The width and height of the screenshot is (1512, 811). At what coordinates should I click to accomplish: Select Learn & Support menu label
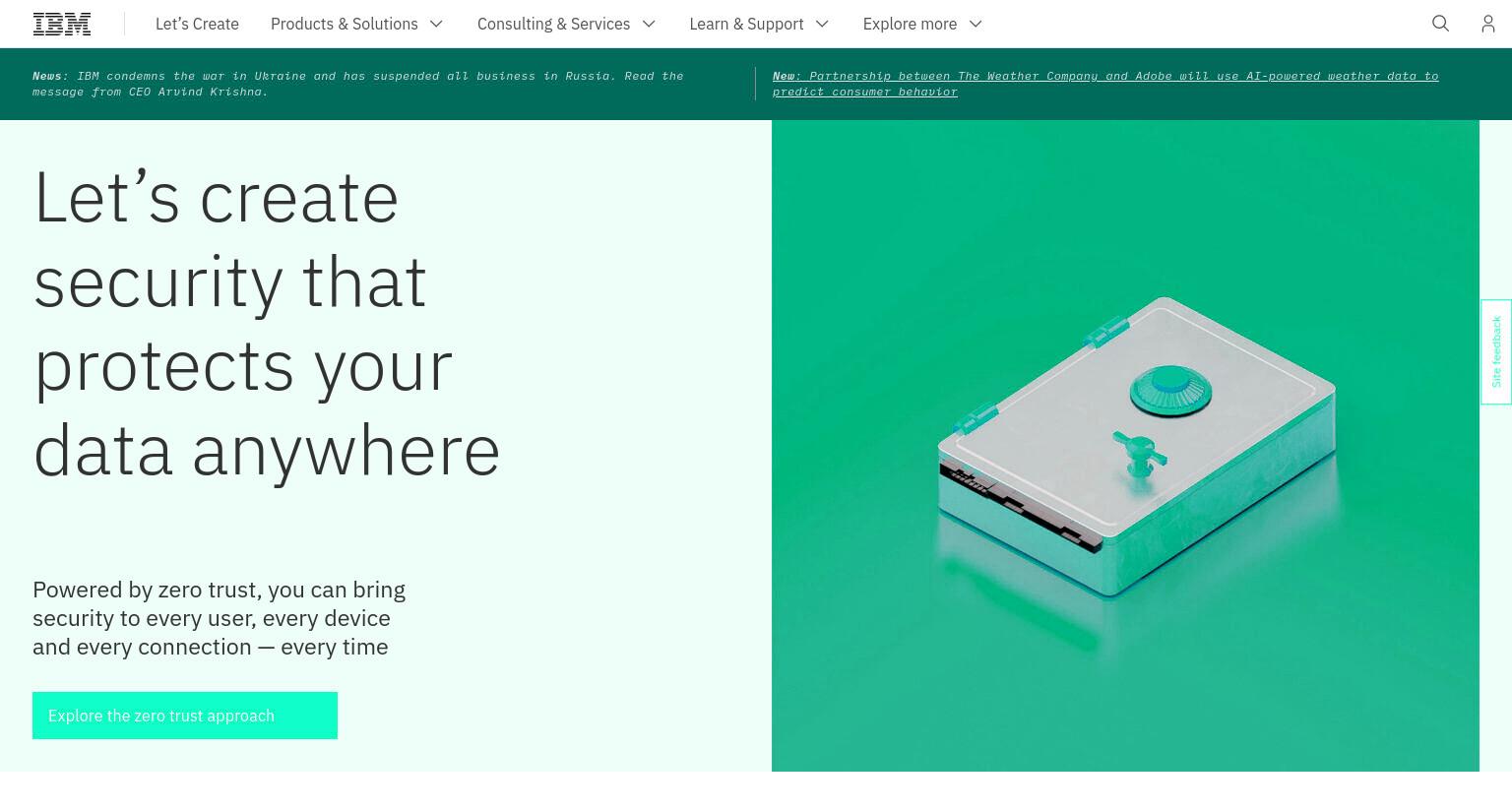click(x=746, y=24)
